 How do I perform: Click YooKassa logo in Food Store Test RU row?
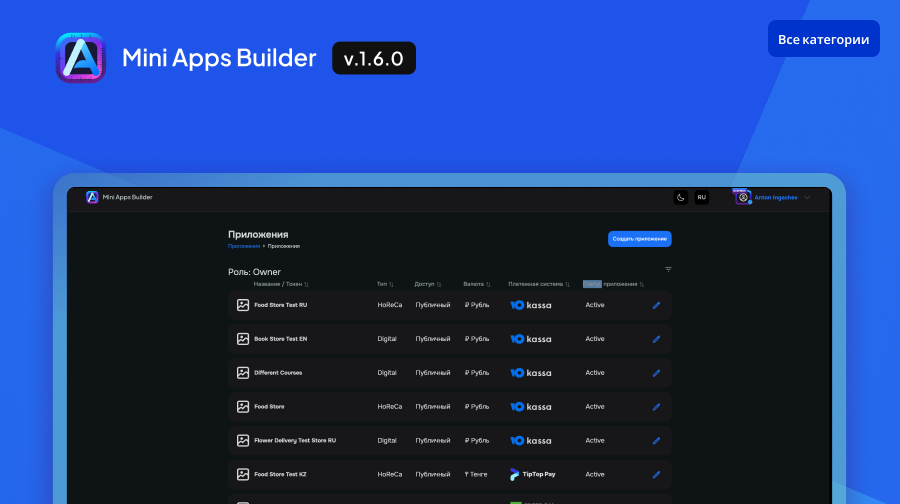[531, 305]
